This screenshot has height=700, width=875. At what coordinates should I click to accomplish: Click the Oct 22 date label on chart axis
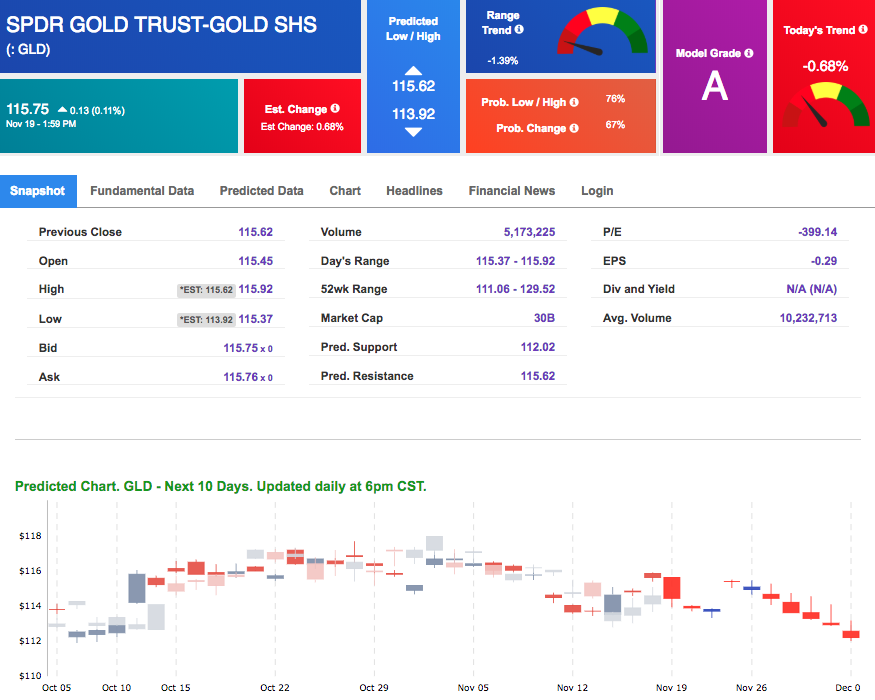pyautogui.click(x=275, y=688)
